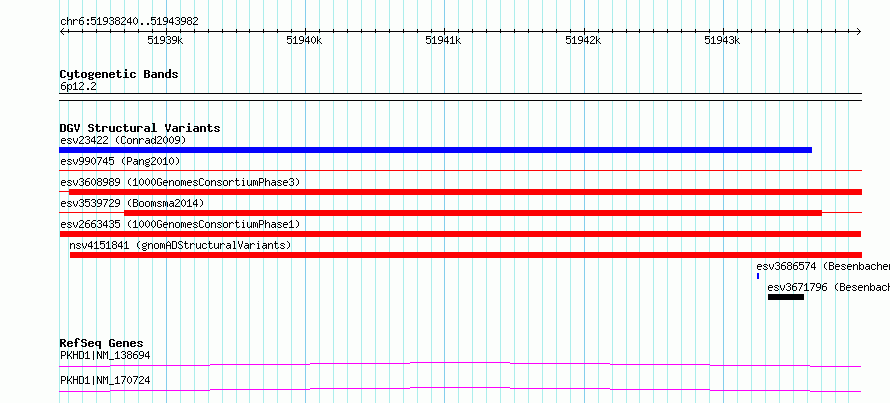Open nsv4151841 gnomADStructuralVariants label
Viewport: 890px width, 403px height.
coord(180,245)
